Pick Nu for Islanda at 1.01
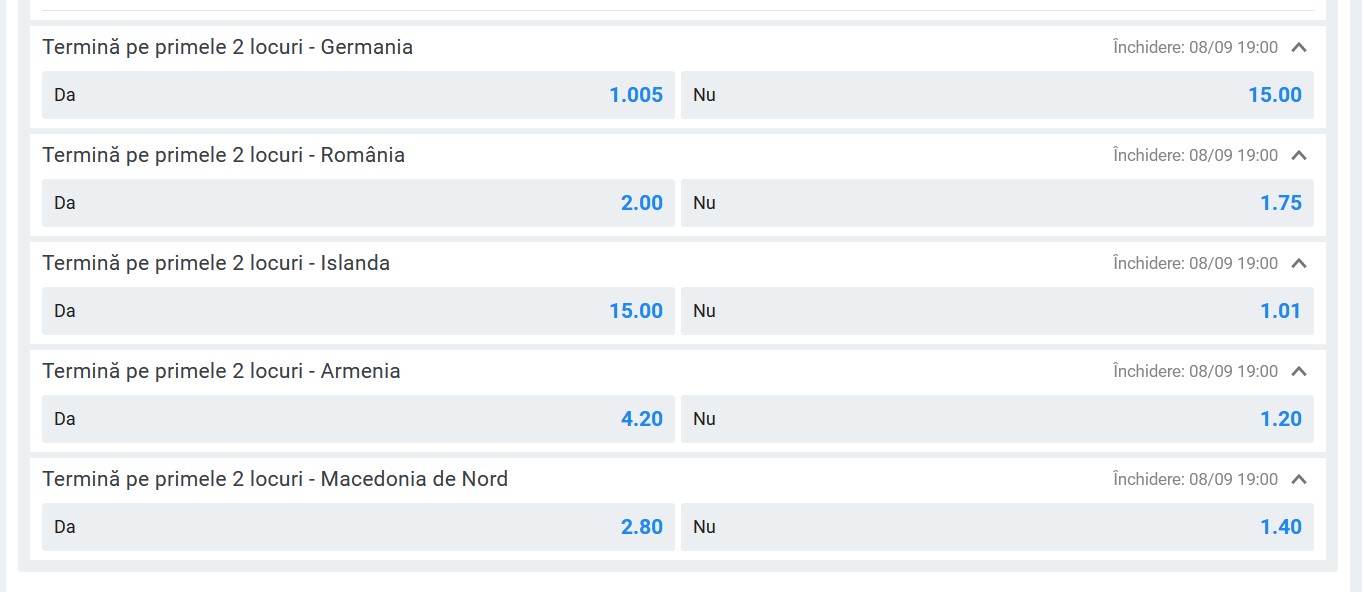 coord(997,311)
